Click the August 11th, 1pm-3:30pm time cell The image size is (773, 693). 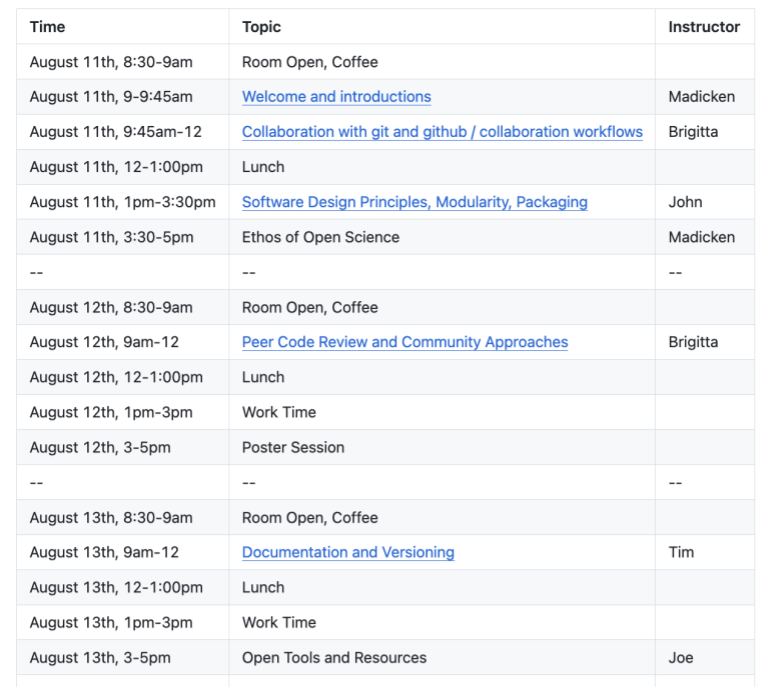[122, 202]
